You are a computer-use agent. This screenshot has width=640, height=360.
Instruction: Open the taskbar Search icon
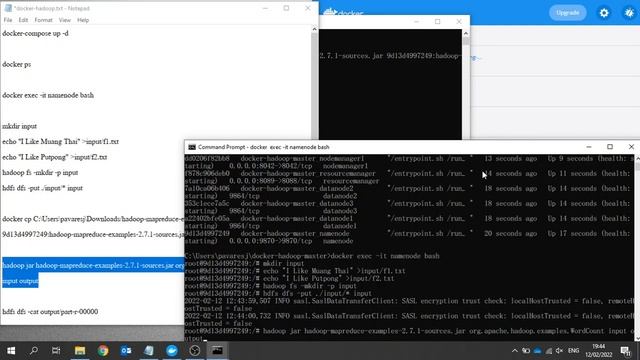[34, 351]
